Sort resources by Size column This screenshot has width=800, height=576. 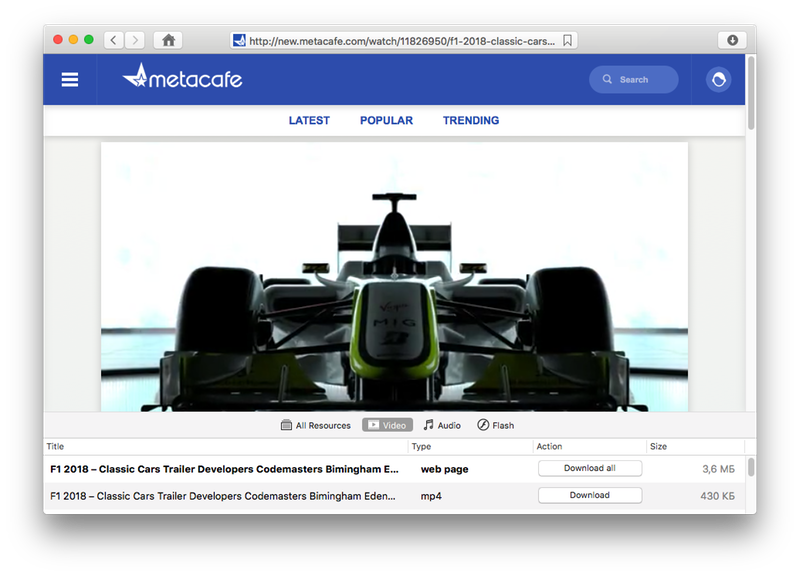pyautogui.click(x=658, y=446)
